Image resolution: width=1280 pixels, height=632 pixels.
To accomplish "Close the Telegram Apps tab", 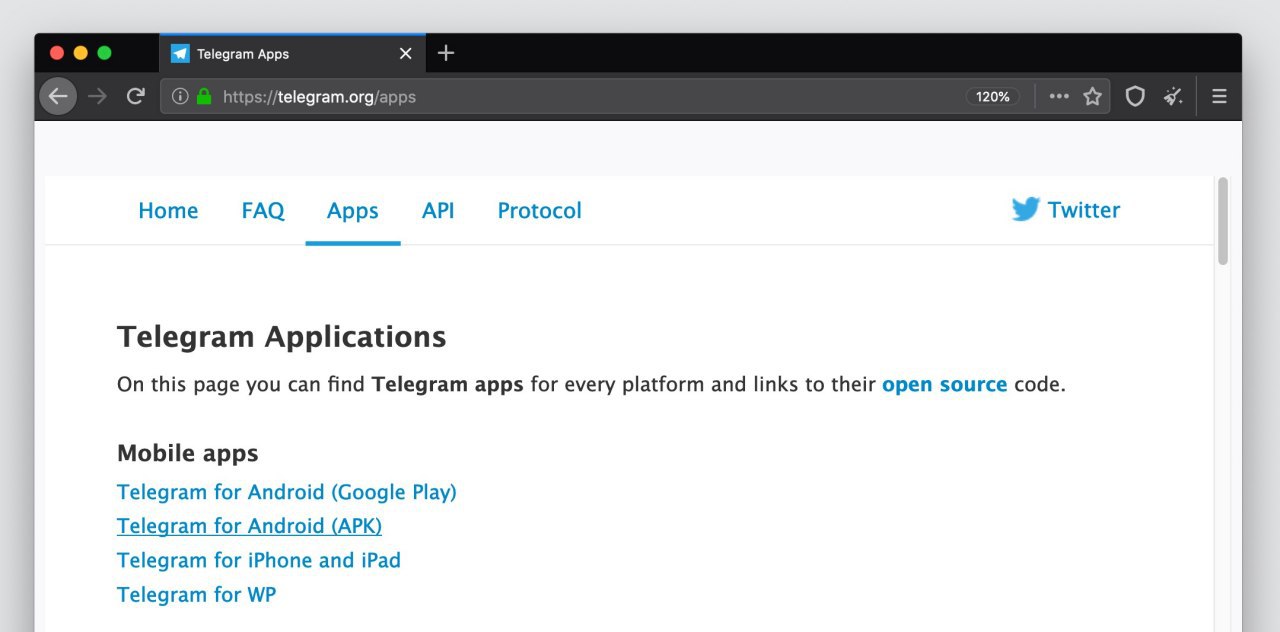I will coord(405,54).
